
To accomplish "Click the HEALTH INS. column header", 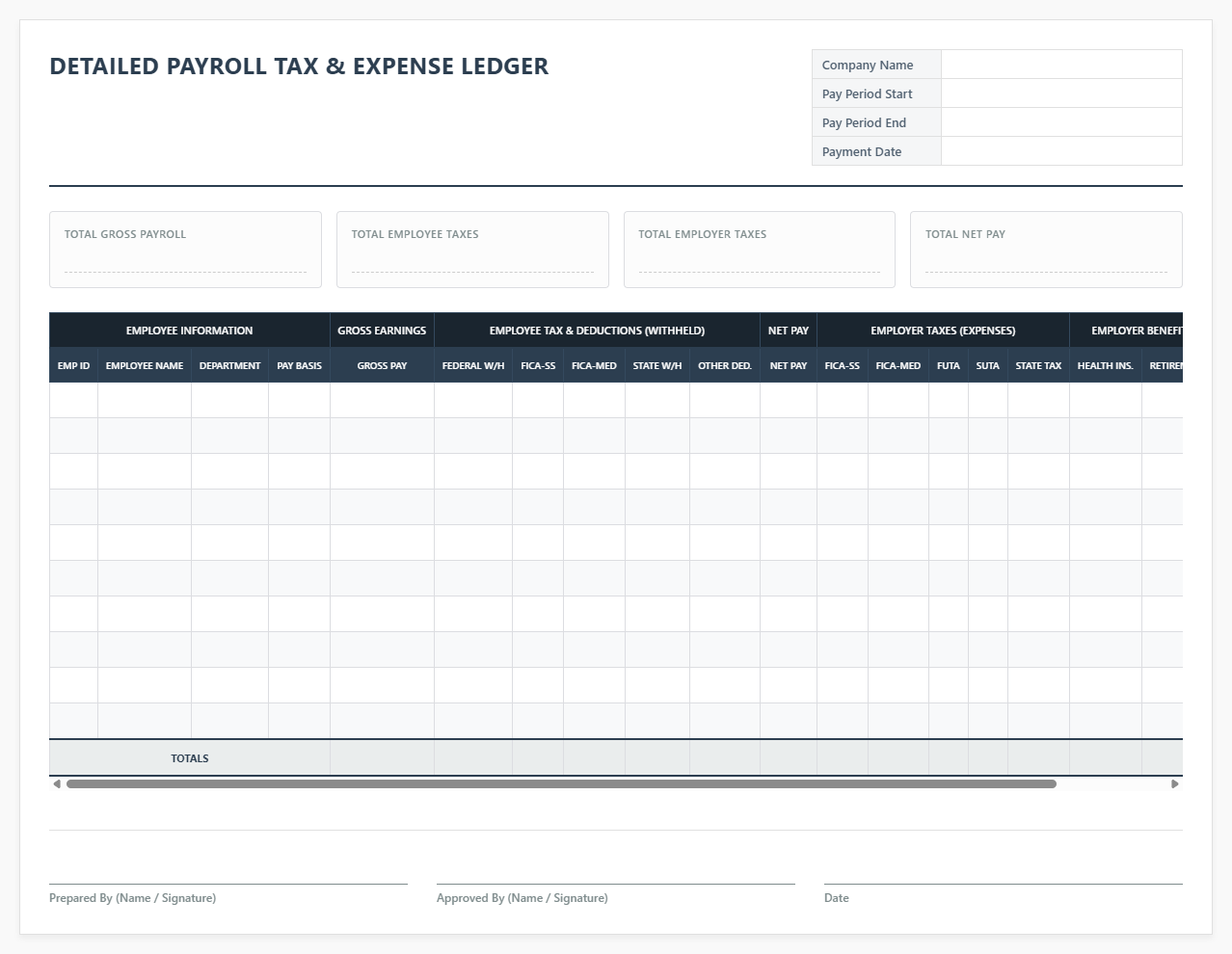I will (1106, 365).
